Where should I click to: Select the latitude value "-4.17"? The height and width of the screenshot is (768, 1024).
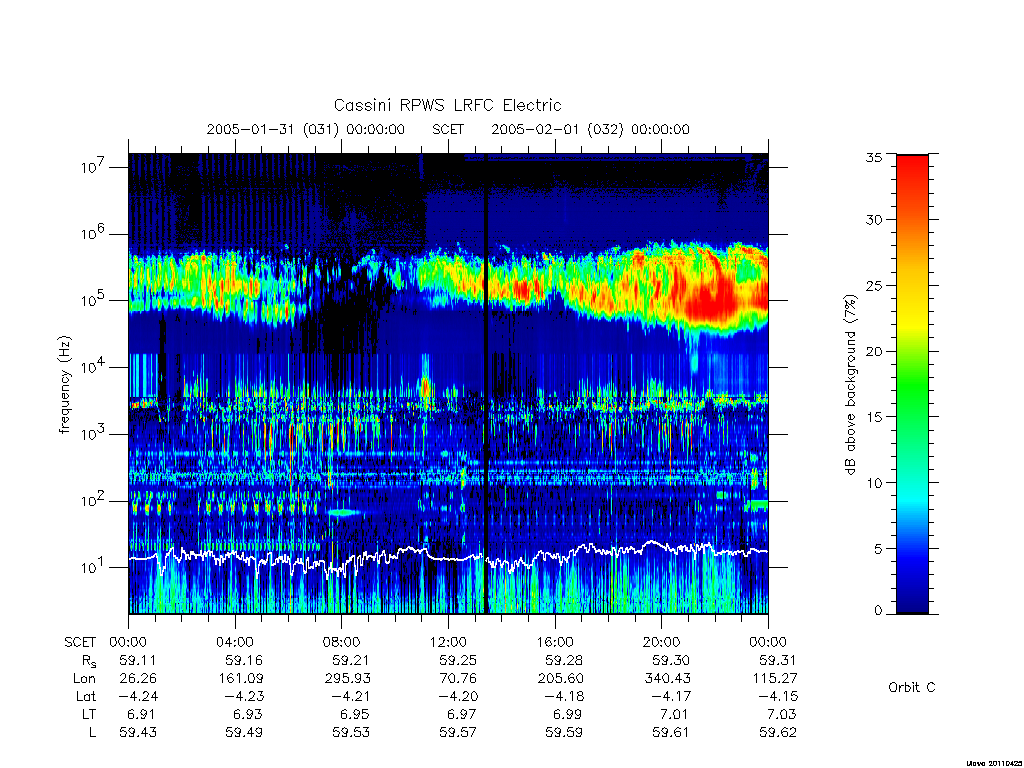coord(671,696)
